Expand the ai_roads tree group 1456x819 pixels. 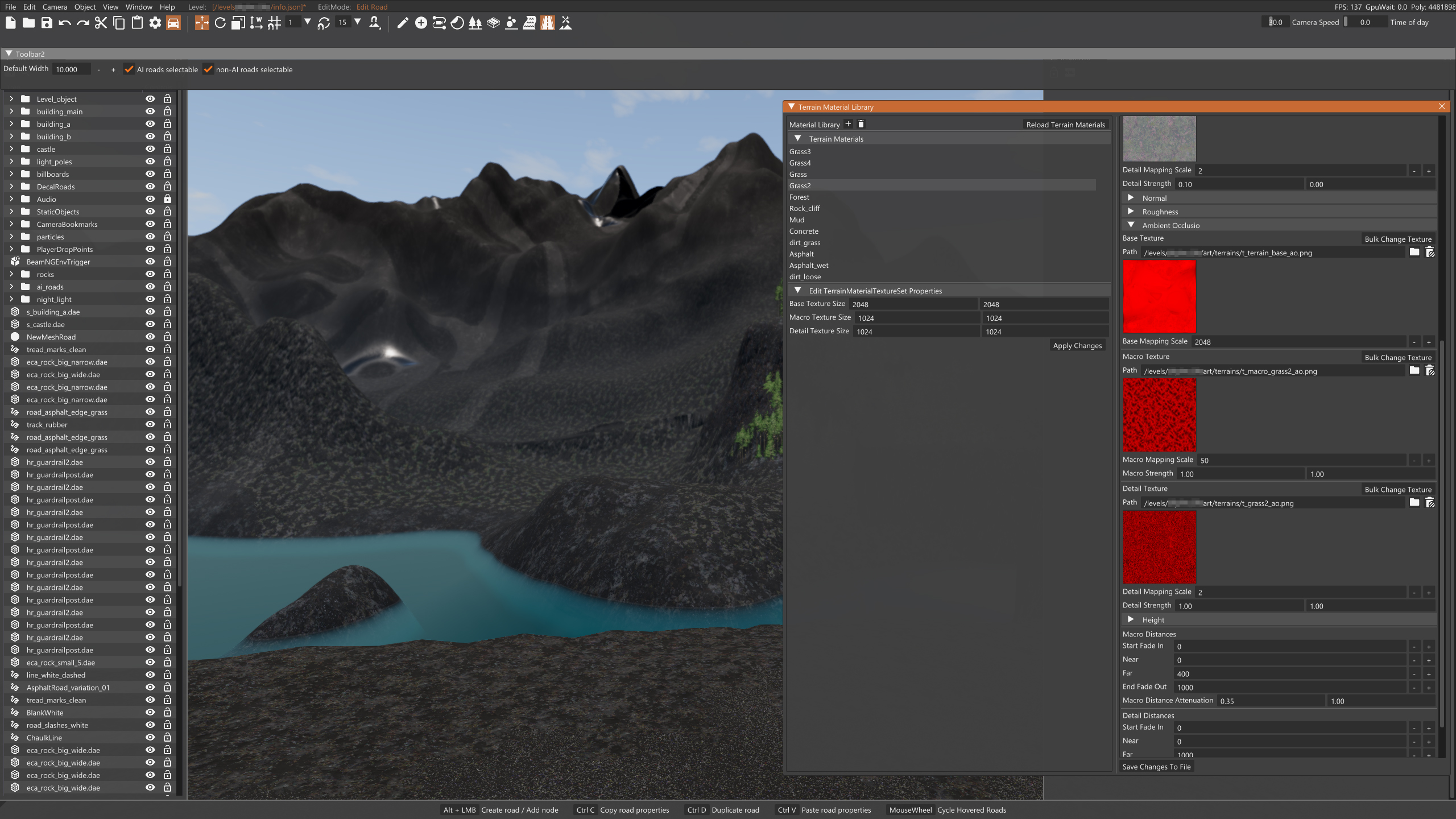(11, 286)
